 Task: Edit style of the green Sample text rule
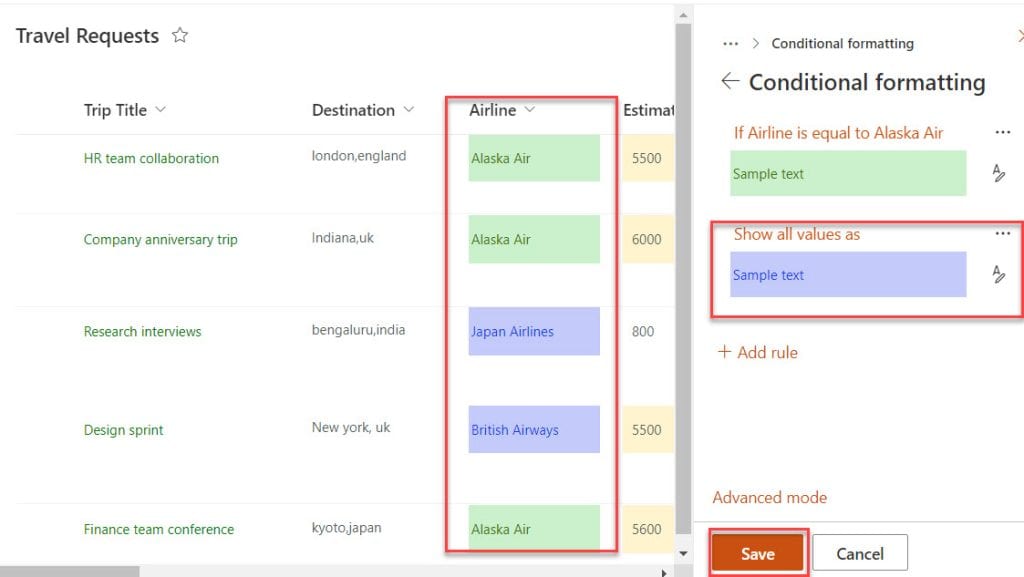[999, 173]
